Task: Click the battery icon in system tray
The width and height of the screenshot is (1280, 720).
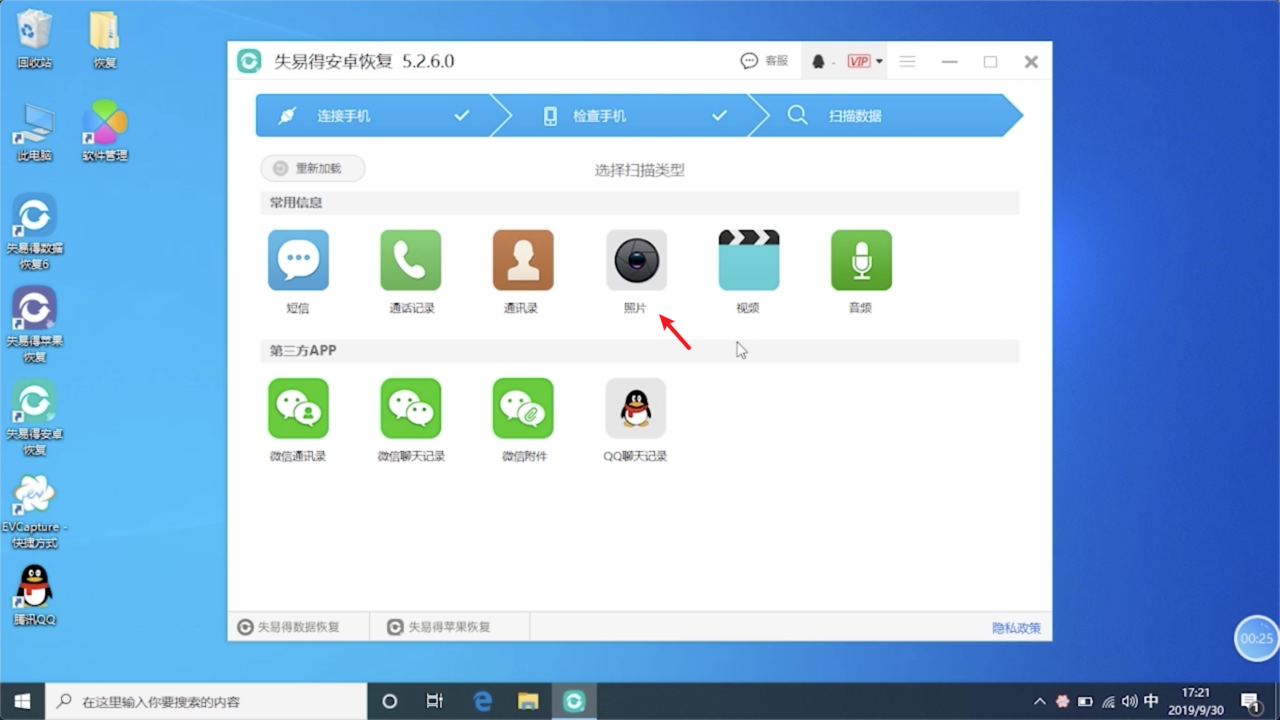Action: coord(1085,701)
